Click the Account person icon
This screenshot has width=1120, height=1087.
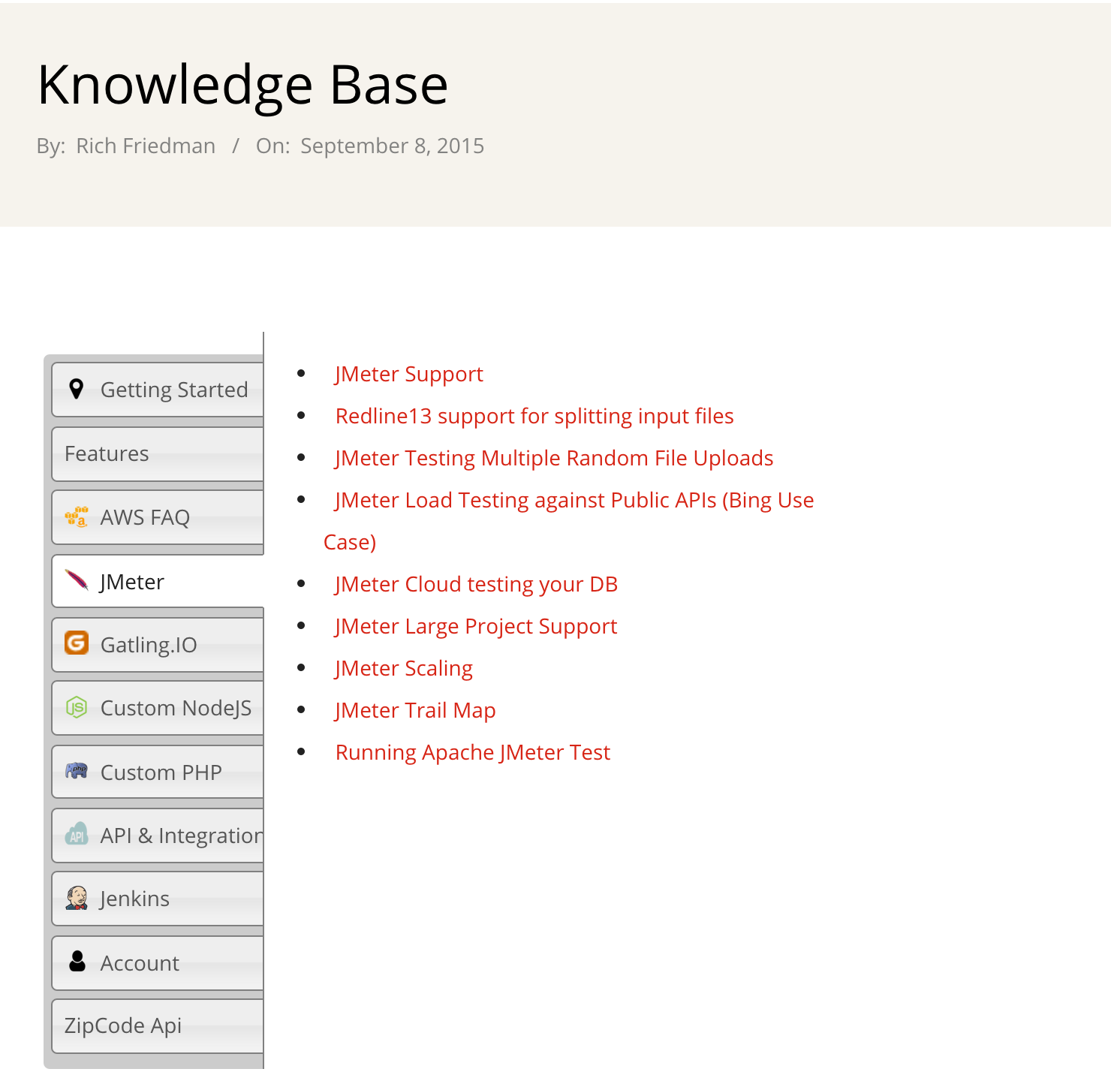pos(77,962)
